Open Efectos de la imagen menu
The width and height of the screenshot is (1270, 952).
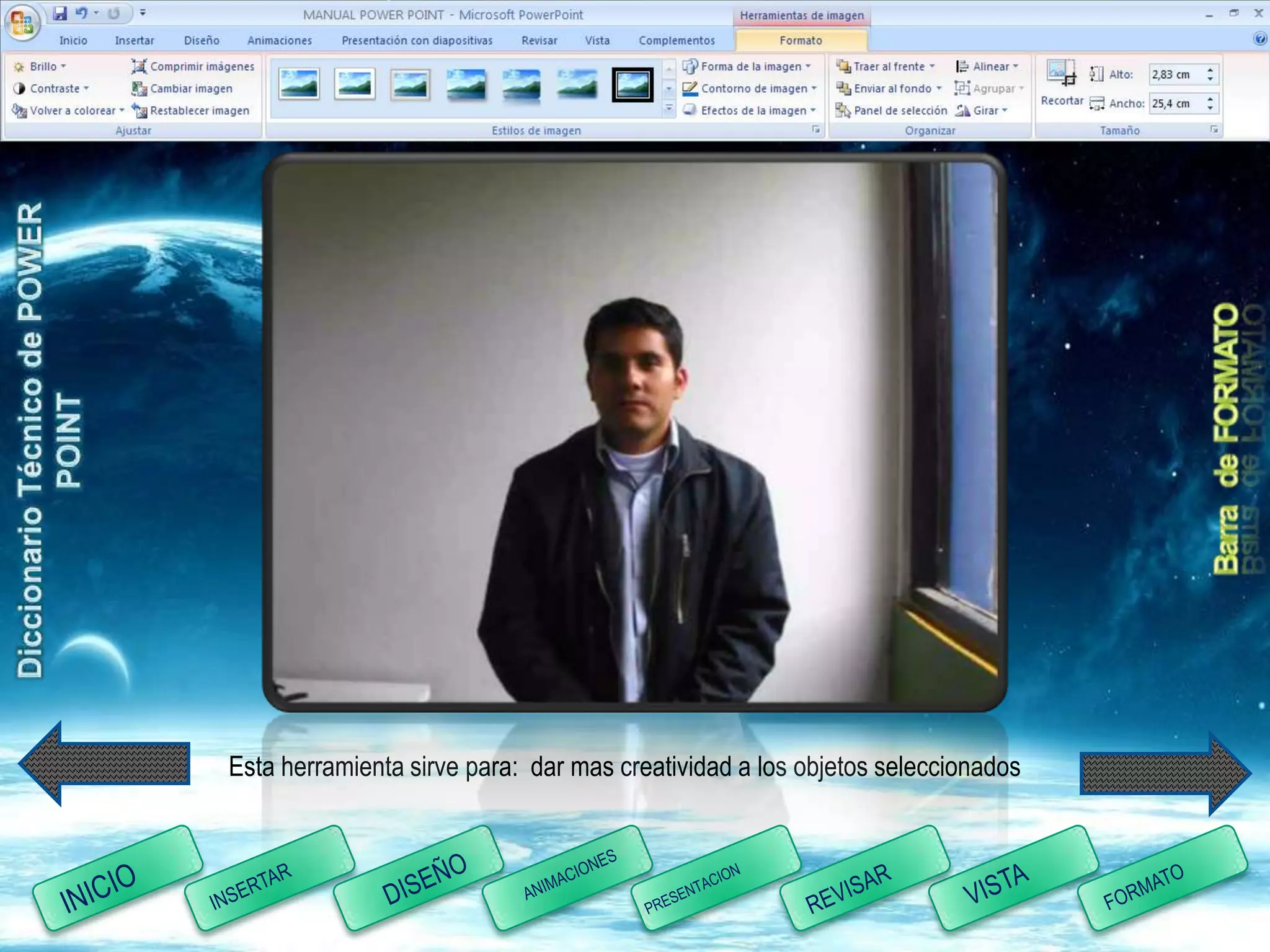(x=750, y=111)
